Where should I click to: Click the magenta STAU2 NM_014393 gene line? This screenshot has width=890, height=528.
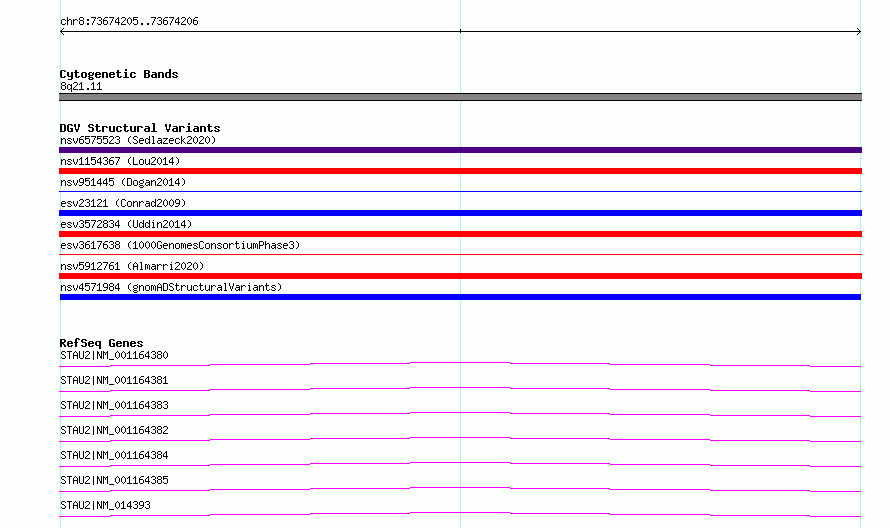(460, 514)
